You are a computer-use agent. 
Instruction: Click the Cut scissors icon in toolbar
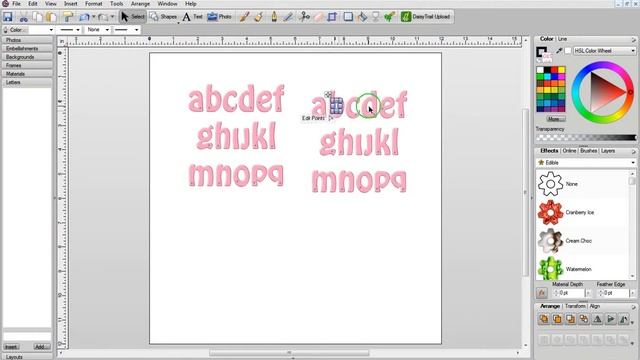(x=24, y=17)
